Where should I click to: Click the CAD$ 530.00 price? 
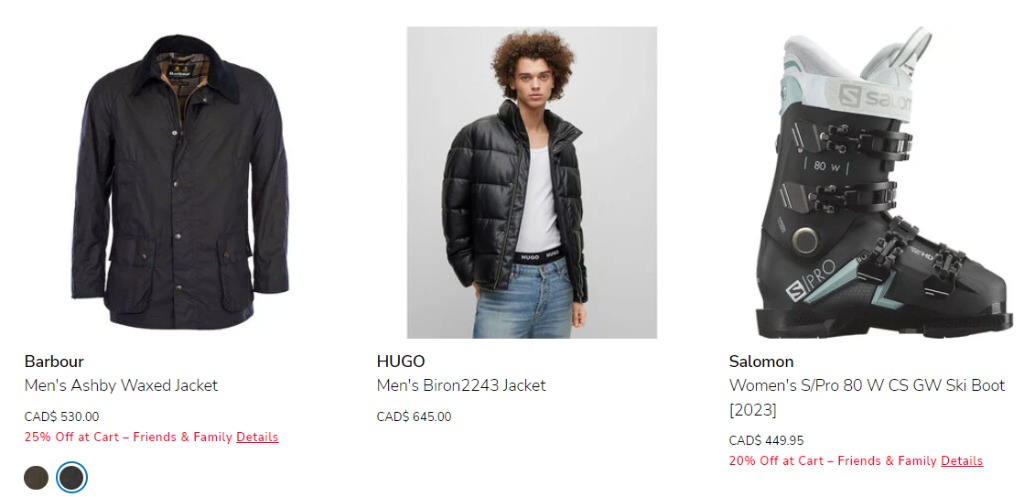[x=62, y=417]
